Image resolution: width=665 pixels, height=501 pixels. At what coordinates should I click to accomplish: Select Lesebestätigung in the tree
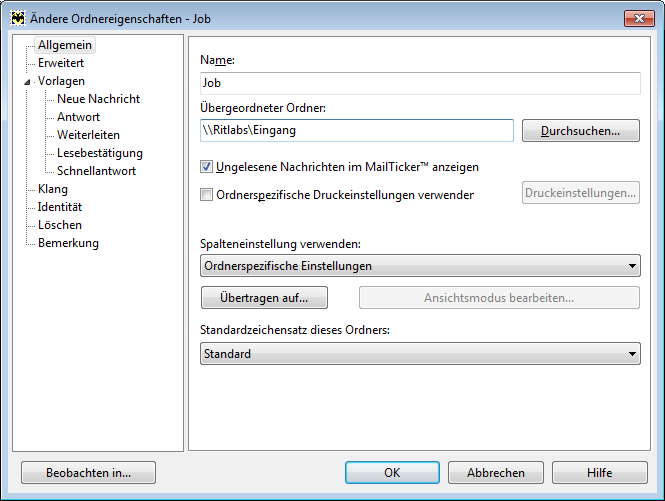[x=100, y=153]
